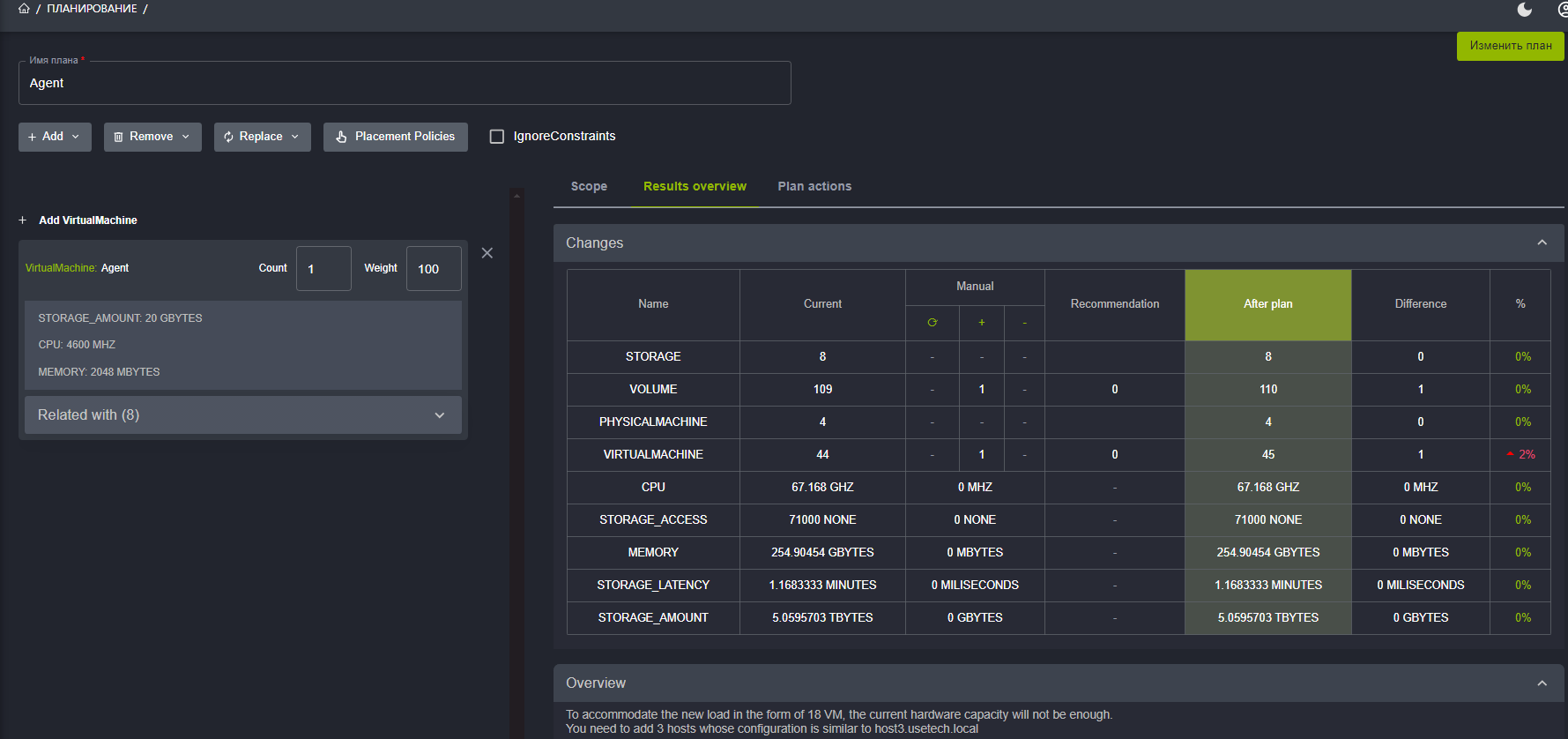The height and width of the screenshot is (739, 1568).
Task: Open the Plan actions tab
Action: pyautogui.click(x=814, y=187)
